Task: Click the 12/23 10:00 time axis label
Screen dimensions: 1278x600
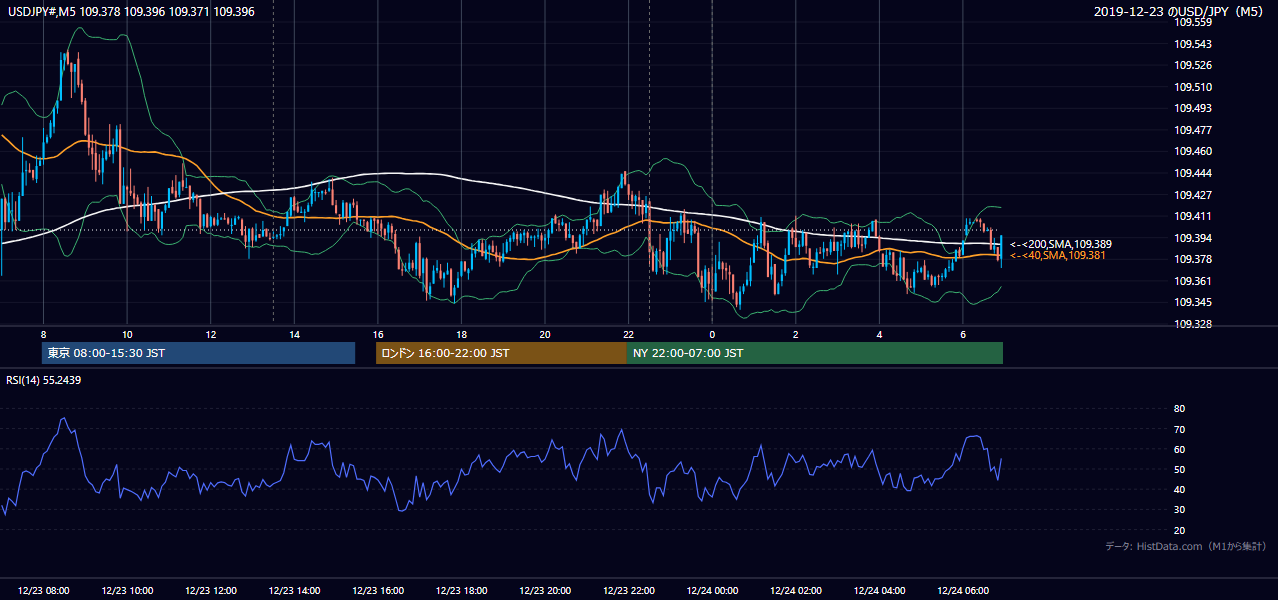Action: tap(127, 591)
